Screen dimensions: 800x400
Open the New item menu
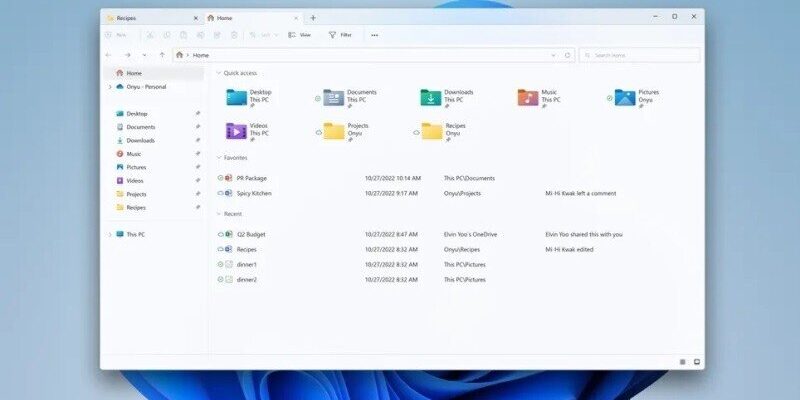(x=116, y=35)
